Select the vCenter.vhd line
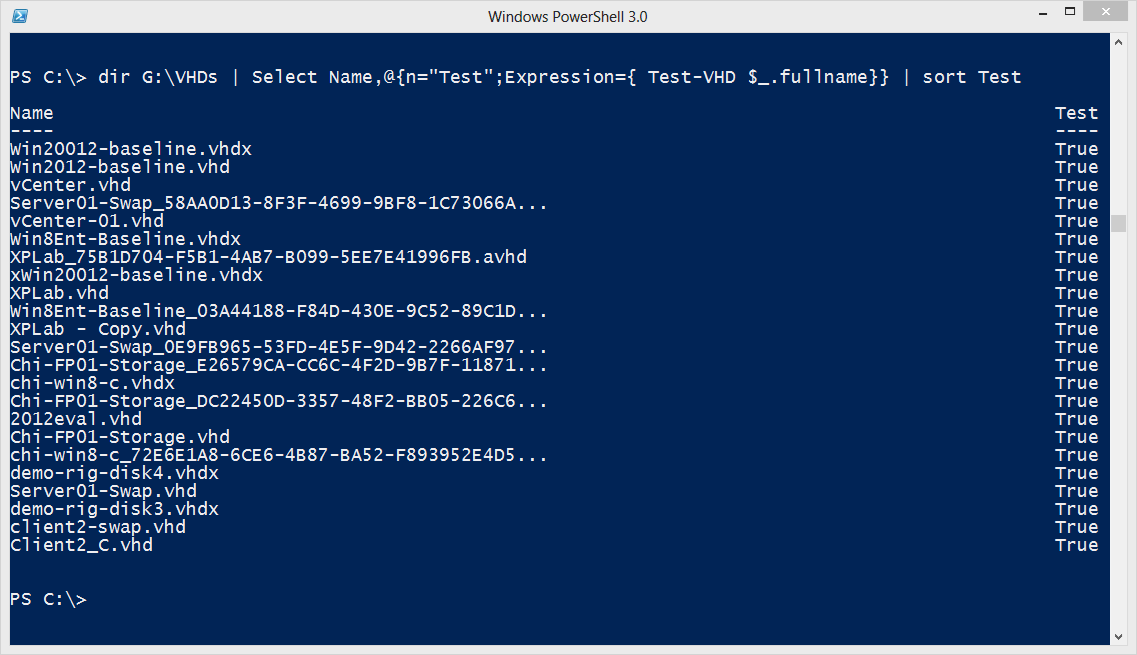Screen dimensions: 1137x655 [x=70, y=185]
